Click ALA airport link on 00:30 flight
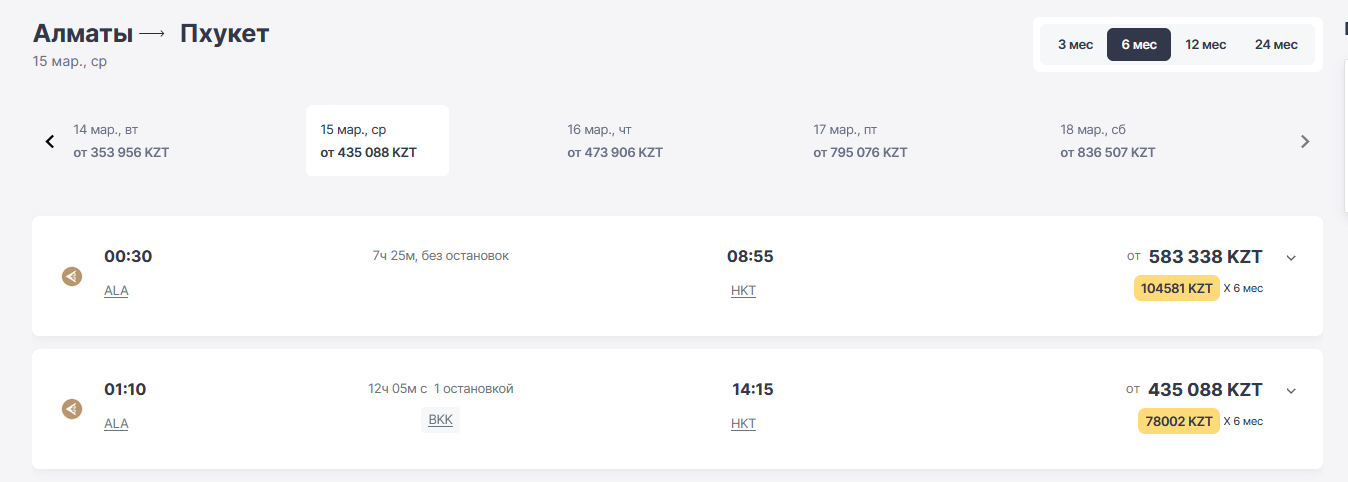The width and height of the screenshot is (1348, 482). (116, 291)
